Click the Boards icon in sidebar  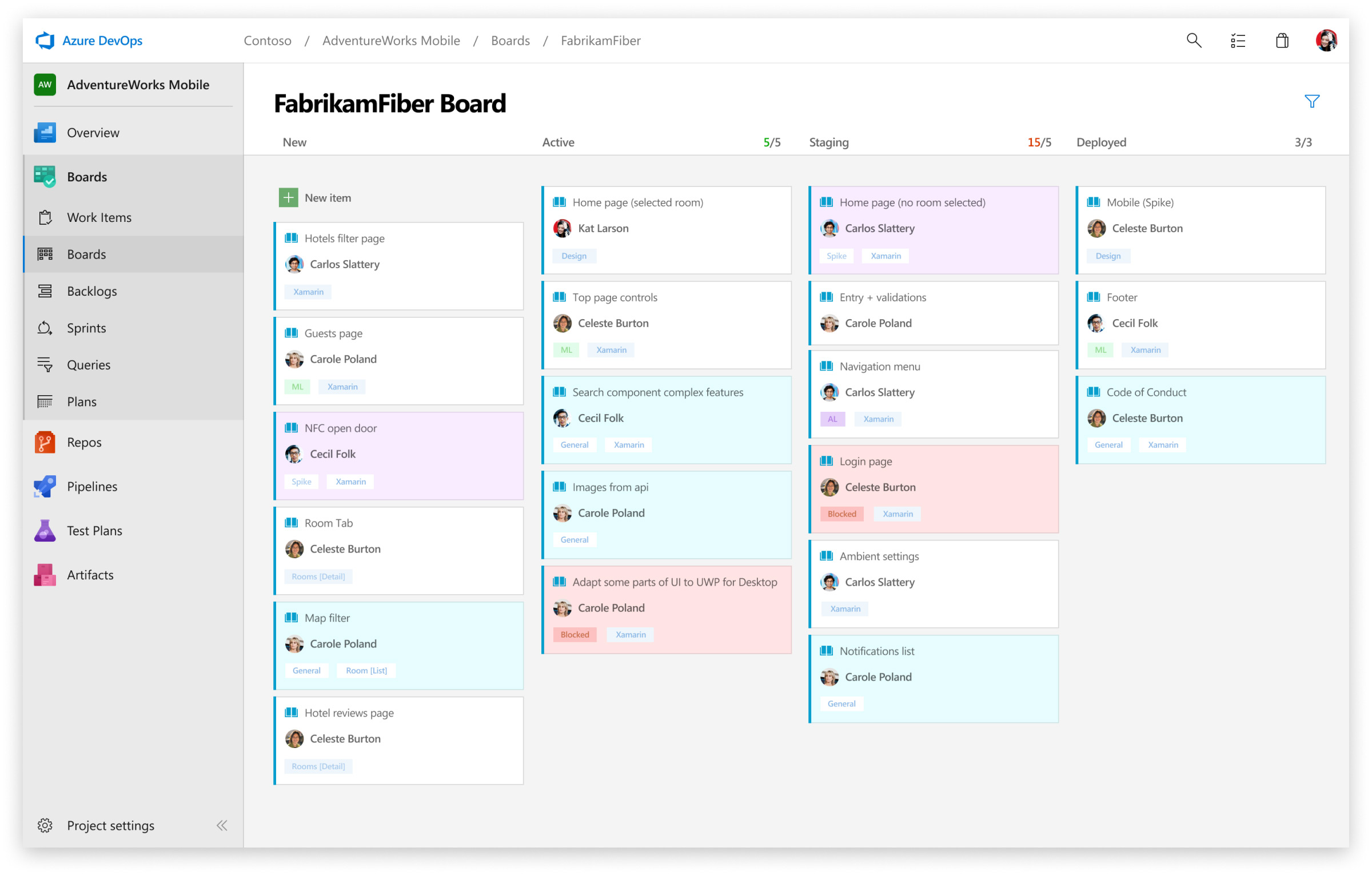(x=45, y=176)
